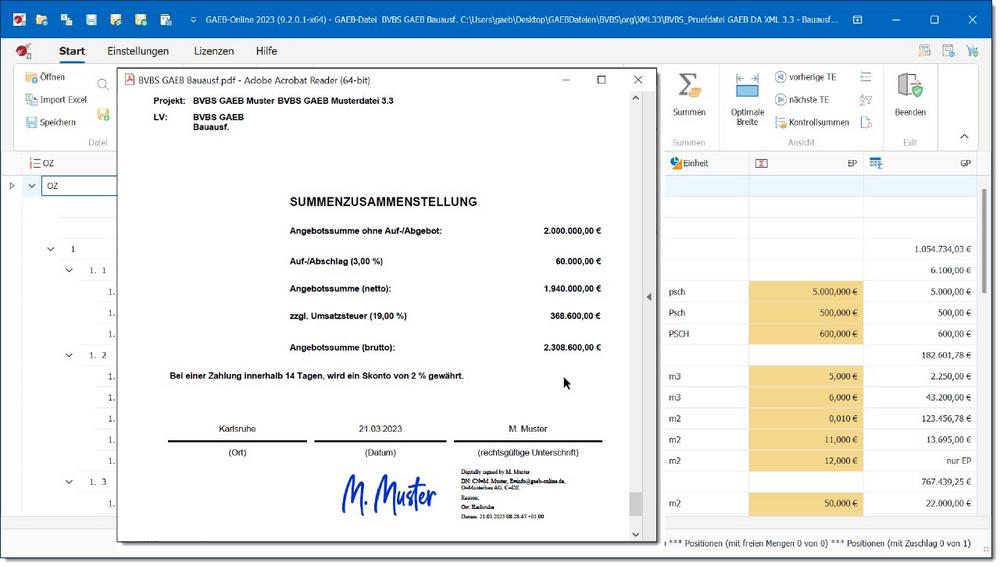Collapse tree node 1. 1

point(69,271)
